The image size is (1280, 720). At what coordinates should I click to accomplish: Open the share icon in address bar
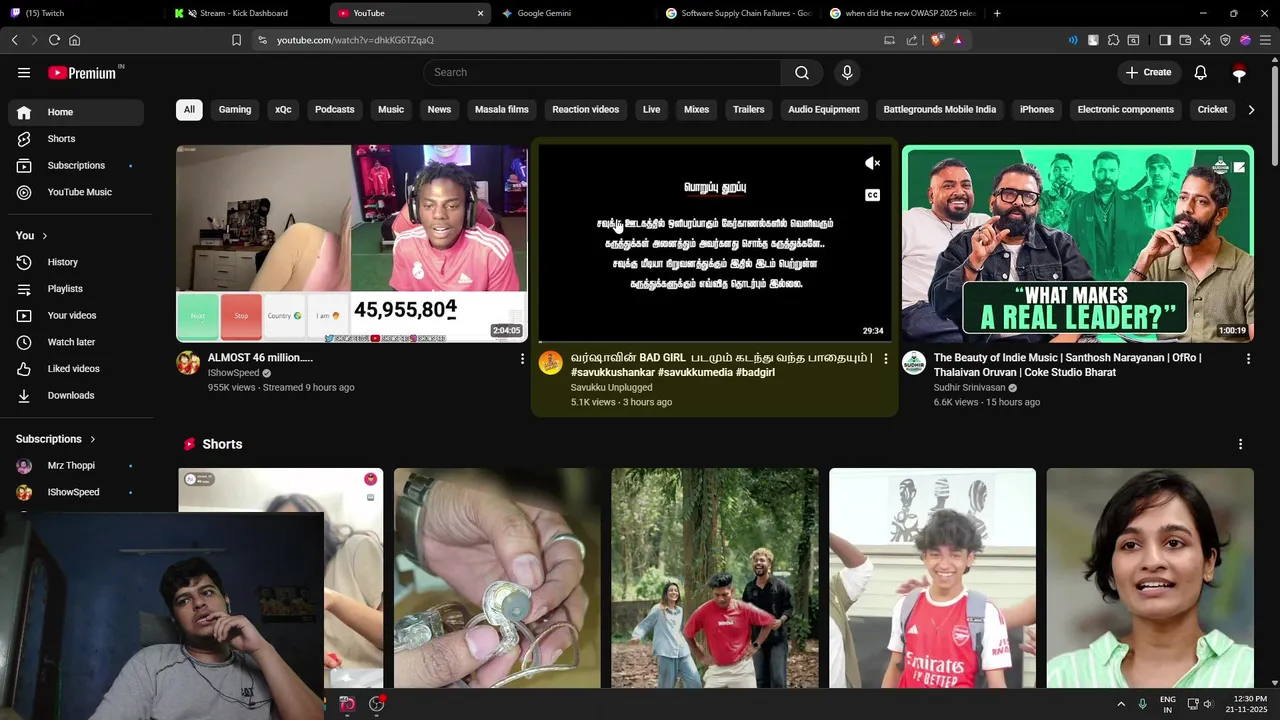tap(912, 40)
